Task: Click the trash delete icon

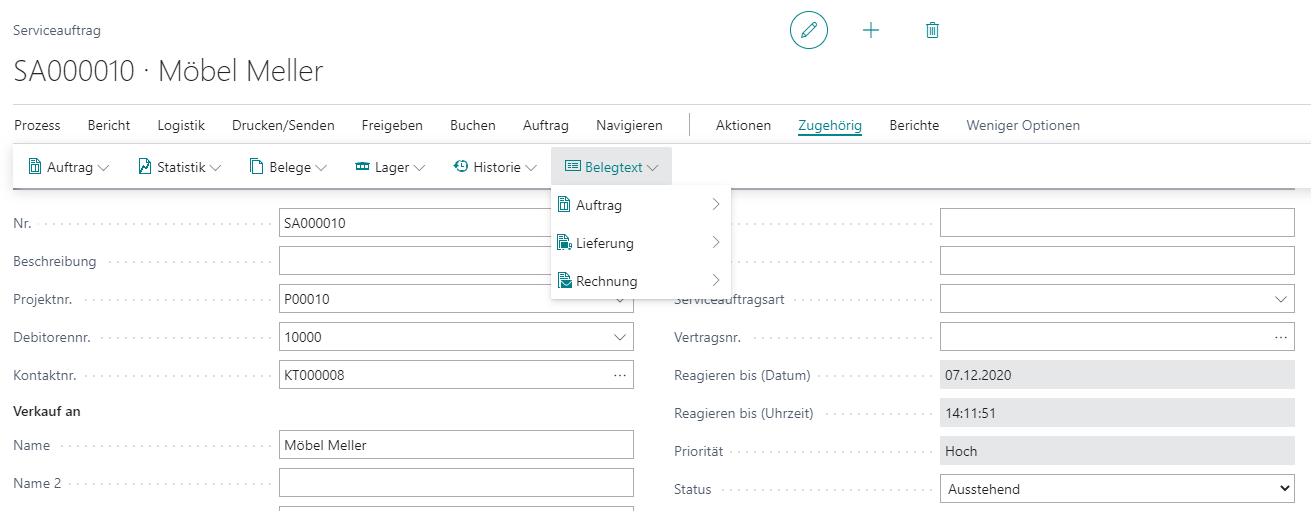Action: [932, 30]
